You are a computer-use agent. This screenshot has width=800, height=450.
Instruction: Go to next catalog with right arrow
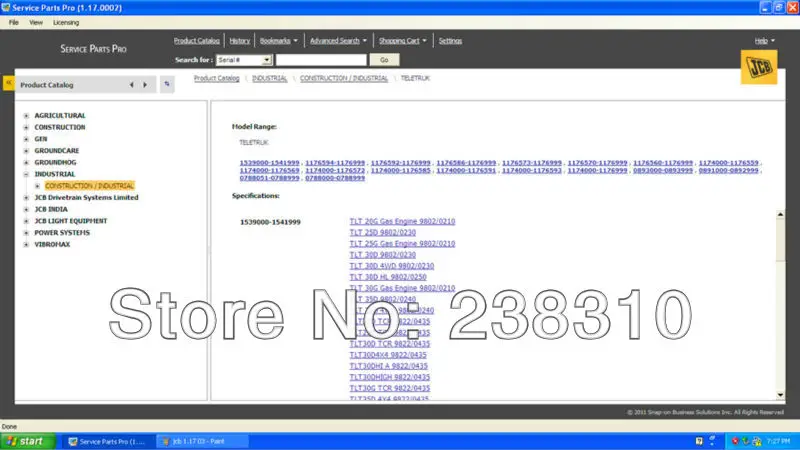point(145,85)
